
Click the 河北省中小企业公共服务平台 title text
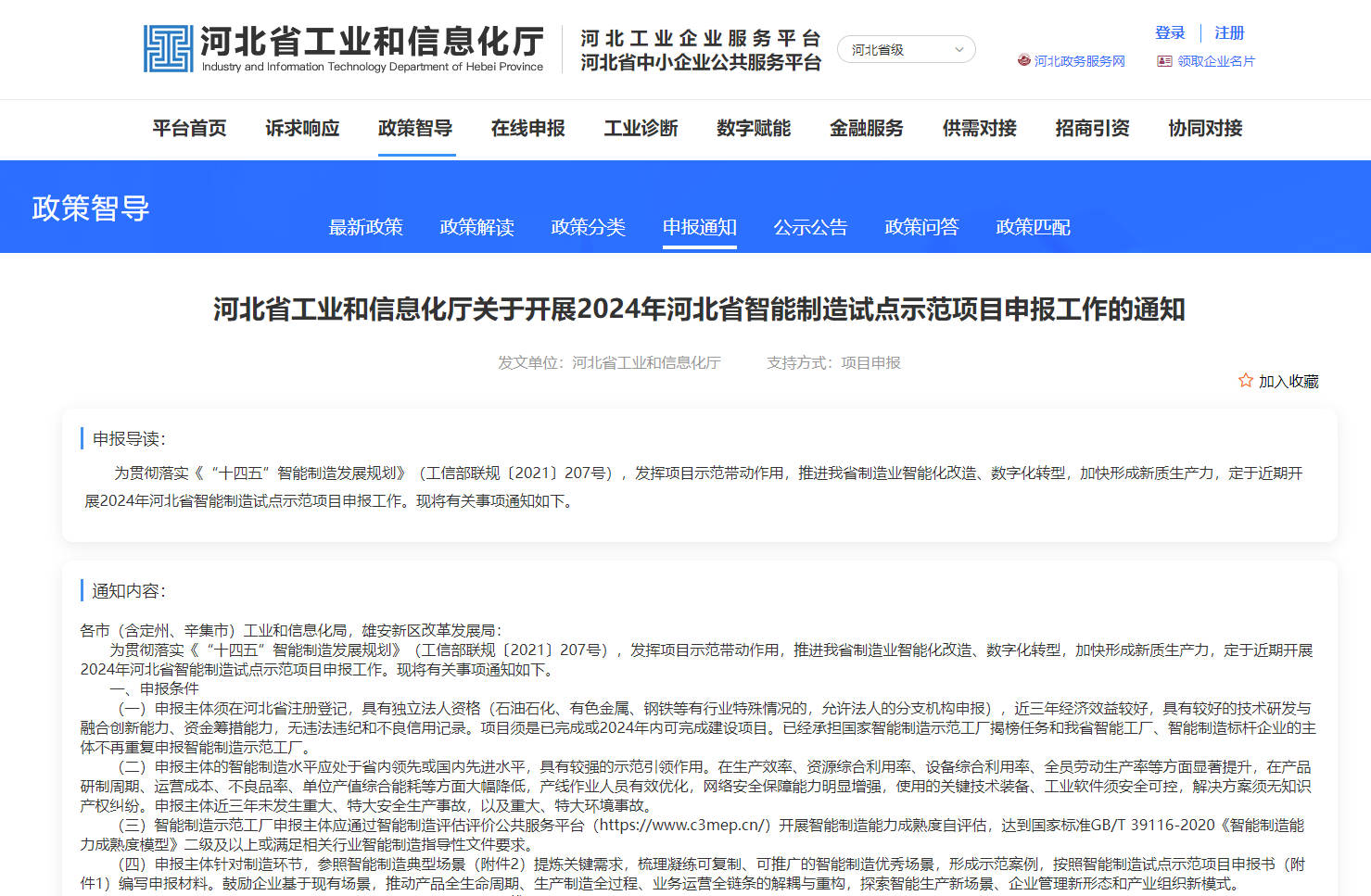coord(701,62)
